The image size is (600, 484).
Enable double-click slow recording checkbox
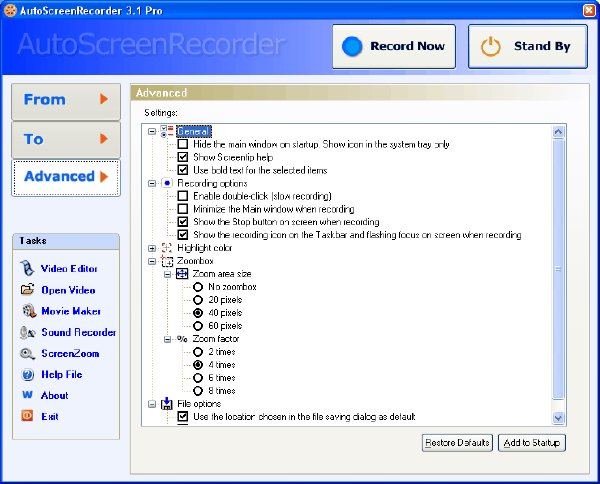click(x=183, y=196)
